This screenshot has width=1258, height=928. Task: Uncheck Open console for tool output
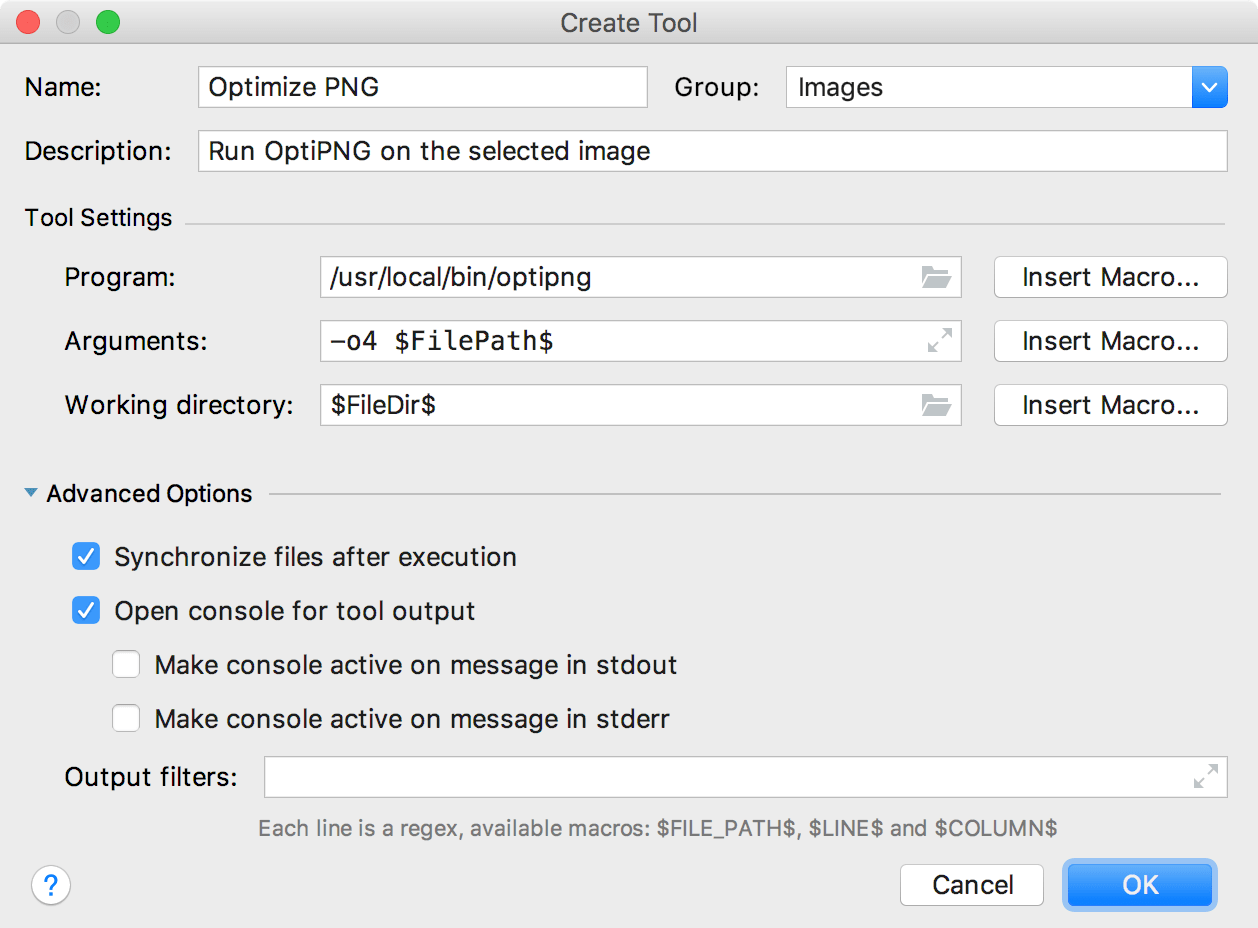point(86,611)
